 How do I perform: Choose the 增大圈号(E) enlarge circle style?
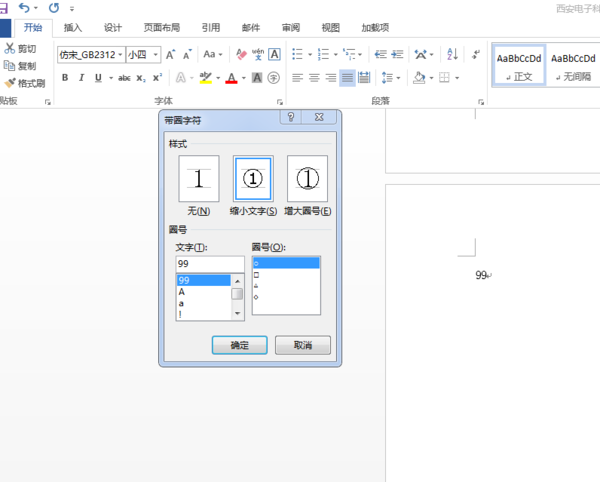pos(307,180)
